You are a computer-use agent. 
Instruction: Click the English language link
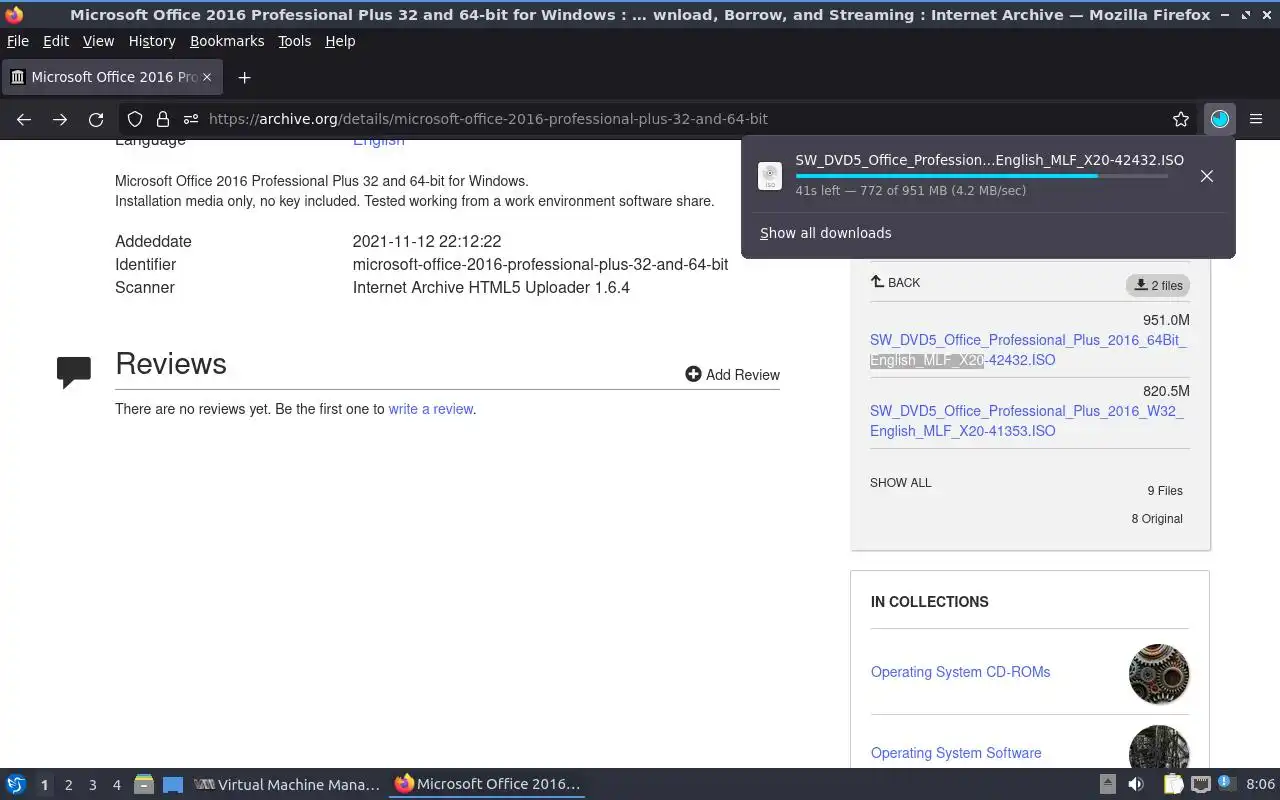pyautogui.click(x=378, y=142)
